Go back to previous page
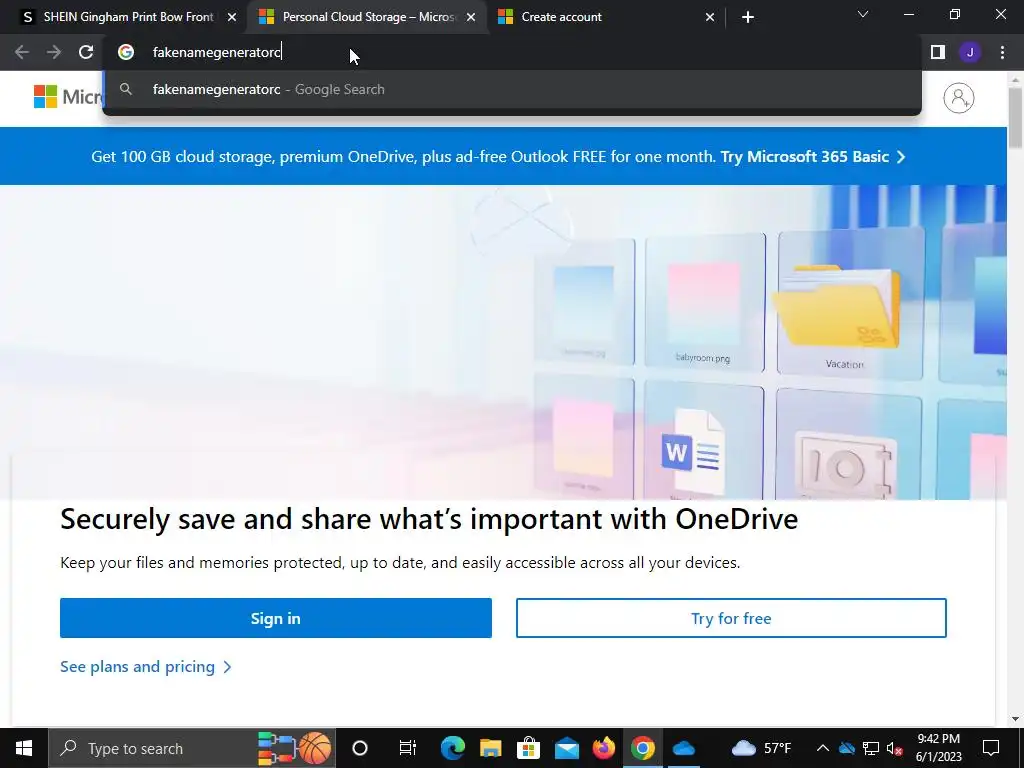 22,52
